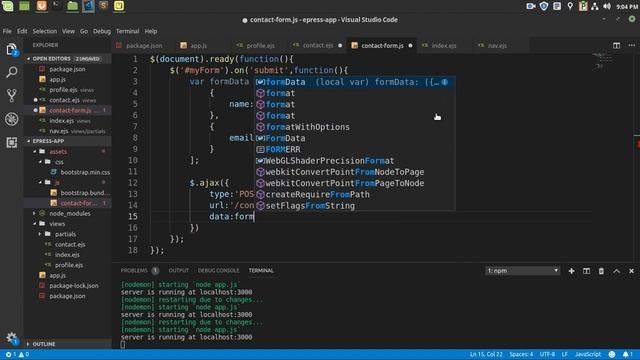Open notifications bell in status bar
The image size is (640, 360).
[x=627, y=354]
